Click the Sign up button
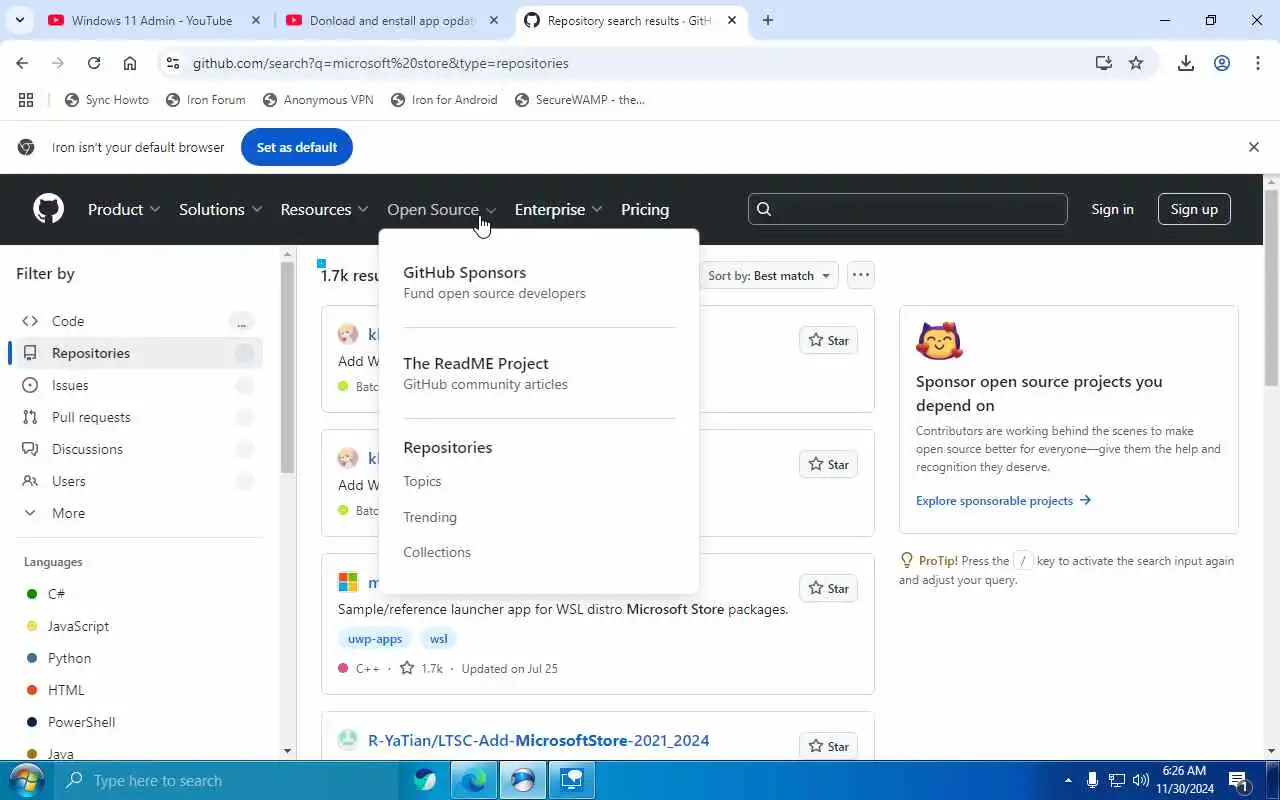This screenshot has width=1280, height=800. pos(1194,209)
